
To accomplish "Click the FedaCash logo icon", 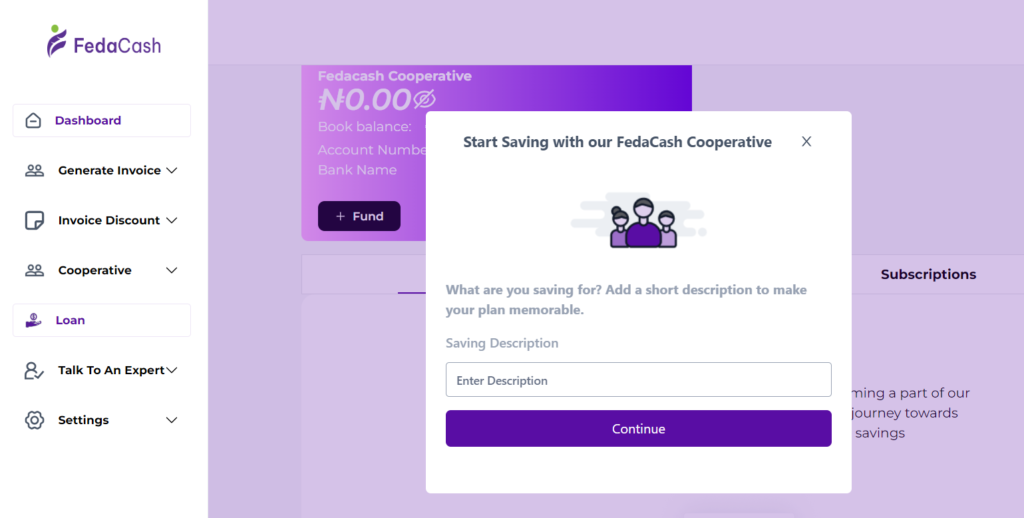I will (x=58, y=41).
